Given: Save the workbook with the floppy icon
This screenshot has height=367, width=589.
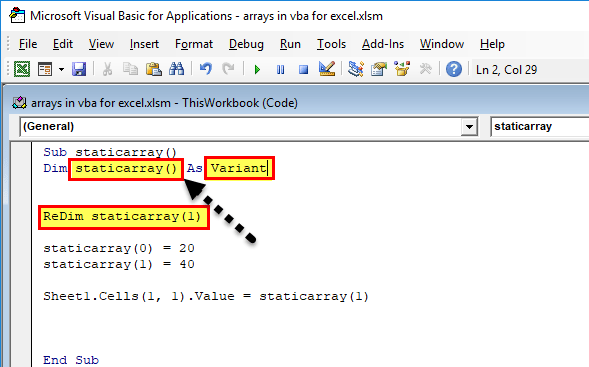Looking at the screenshot, I should (79, 69).
